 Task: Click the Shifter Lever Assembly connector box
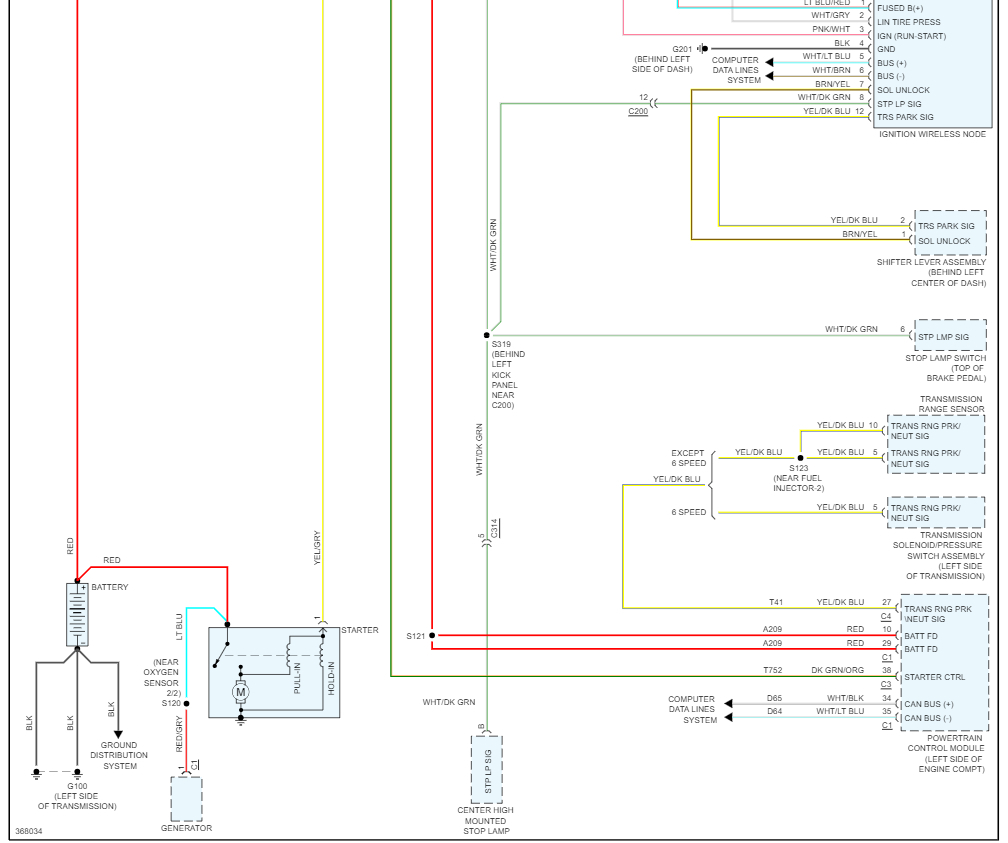tap(951, 233)
